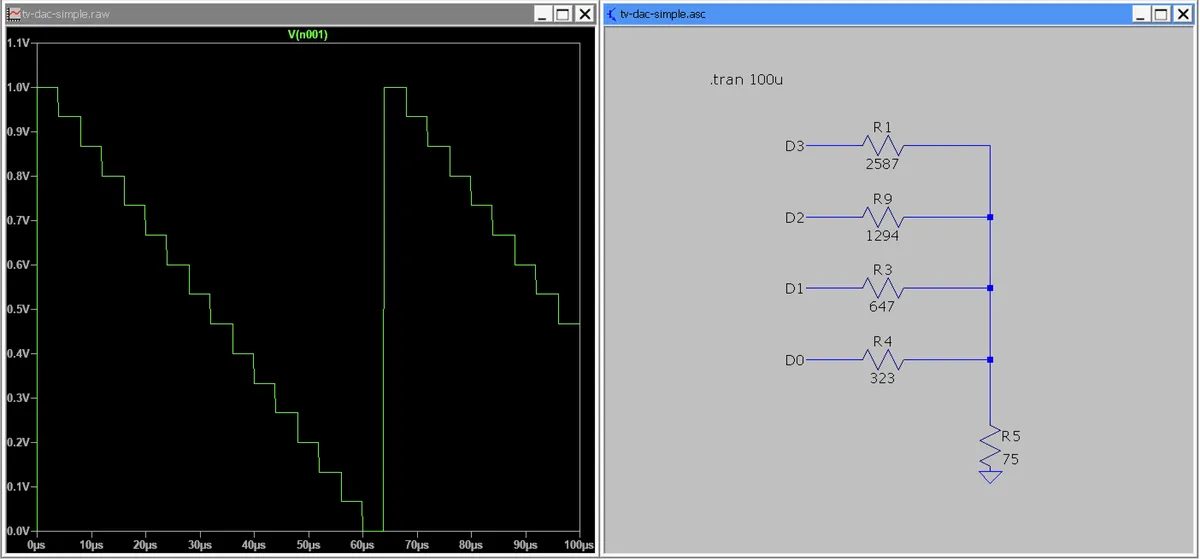Click the R9 reference label

[882, 199]
